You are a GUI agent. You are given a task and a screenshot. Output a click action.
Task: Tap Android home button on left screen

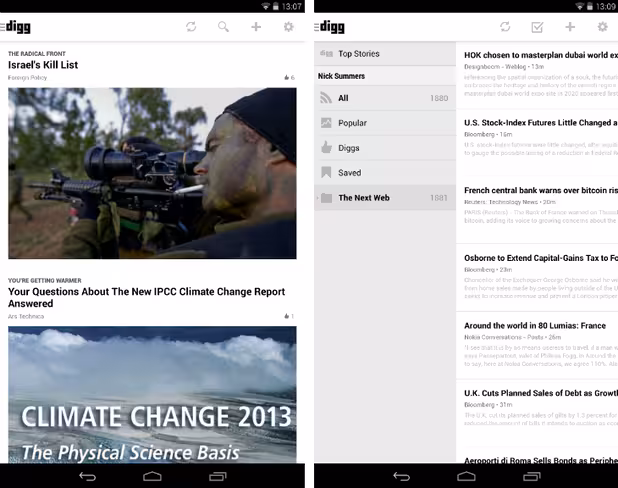[152, 477]
